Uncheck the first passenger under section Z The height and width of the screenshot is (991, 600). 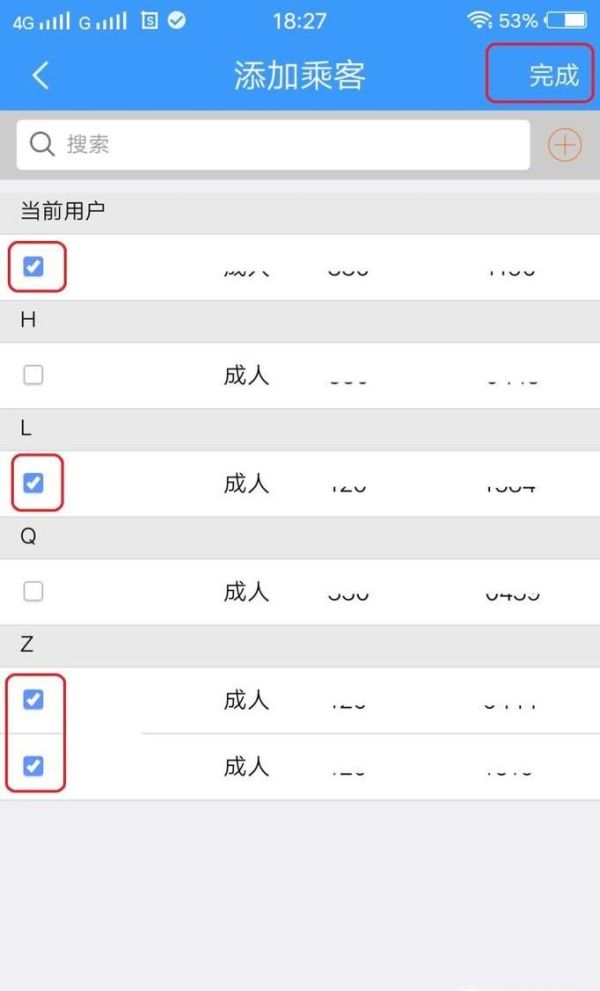tap(33, 699)
